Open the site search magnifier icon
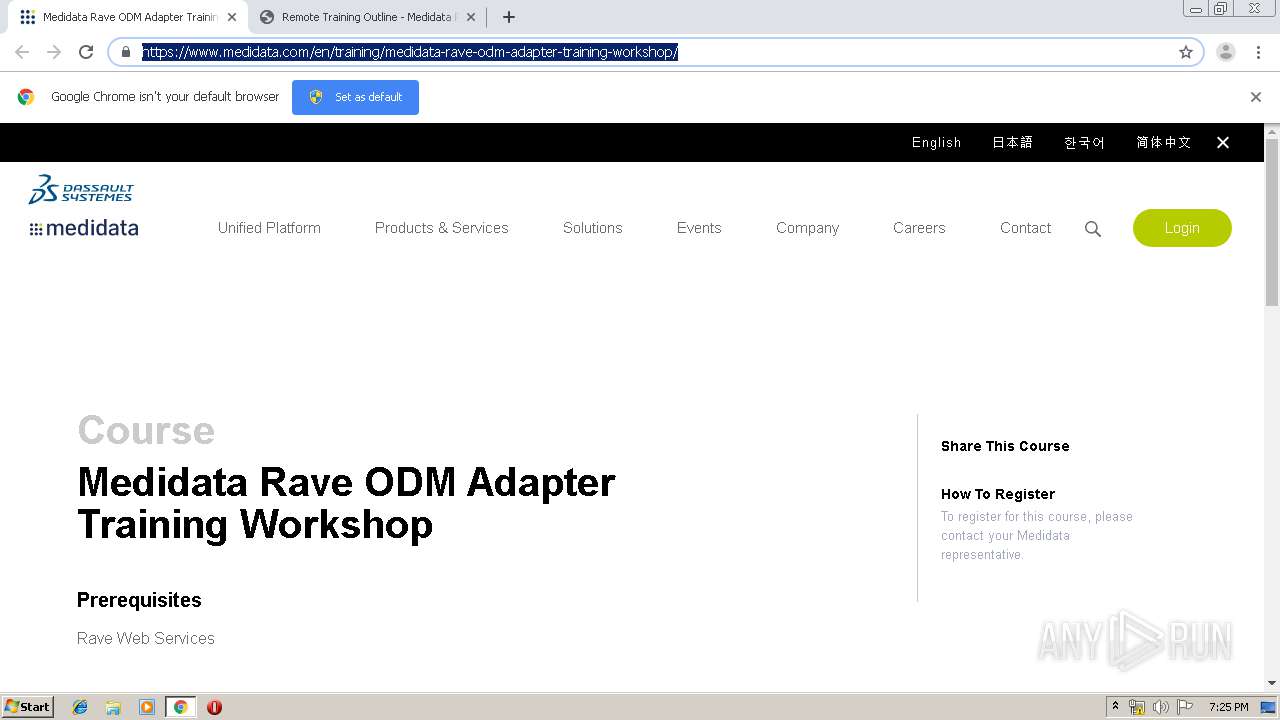This screenshot has height=720, width=1280. [1093, 229]
